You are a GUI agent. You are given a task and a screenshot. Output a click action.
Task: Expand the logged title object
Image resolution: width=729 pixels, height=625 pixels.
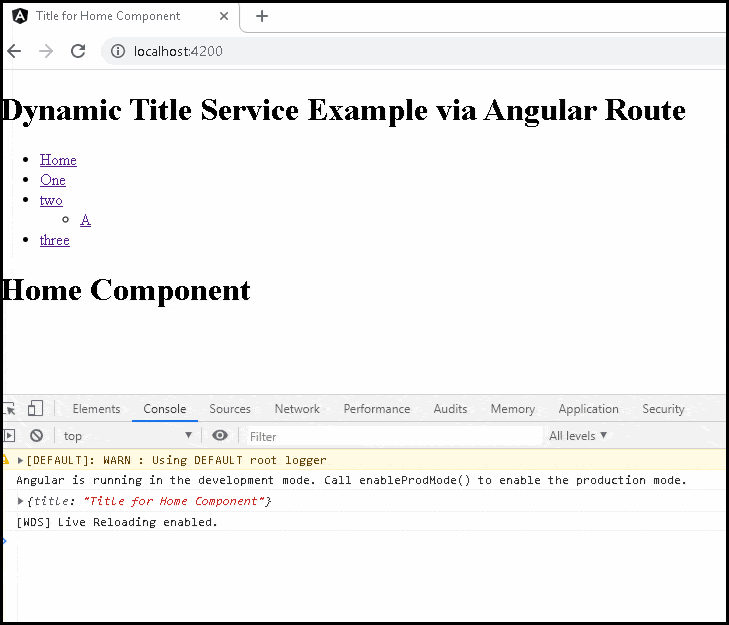click(x=21, y=501)
